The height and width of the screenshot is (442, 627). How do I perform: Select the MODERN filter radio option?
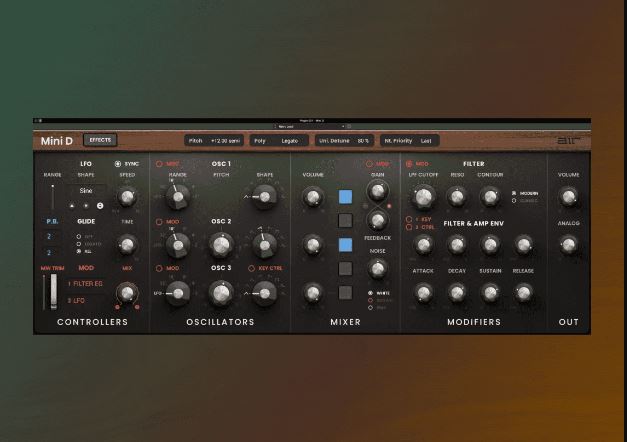pos(514,193)
